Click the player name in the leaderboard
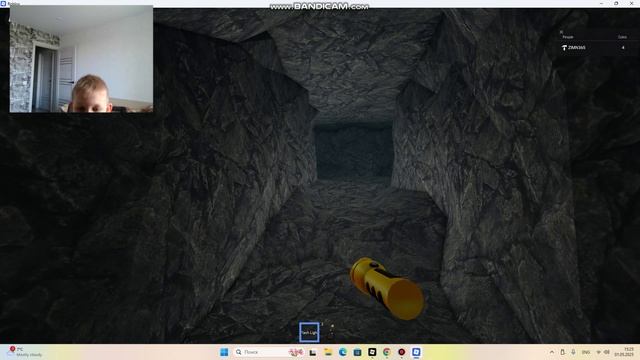This screenshot has width=640, height=360. pyautogui.click(x=576, y=48)
